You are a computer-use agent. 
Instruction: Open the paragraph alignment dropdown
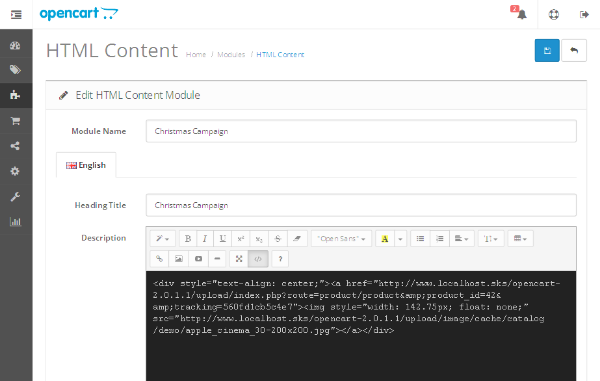461,239
